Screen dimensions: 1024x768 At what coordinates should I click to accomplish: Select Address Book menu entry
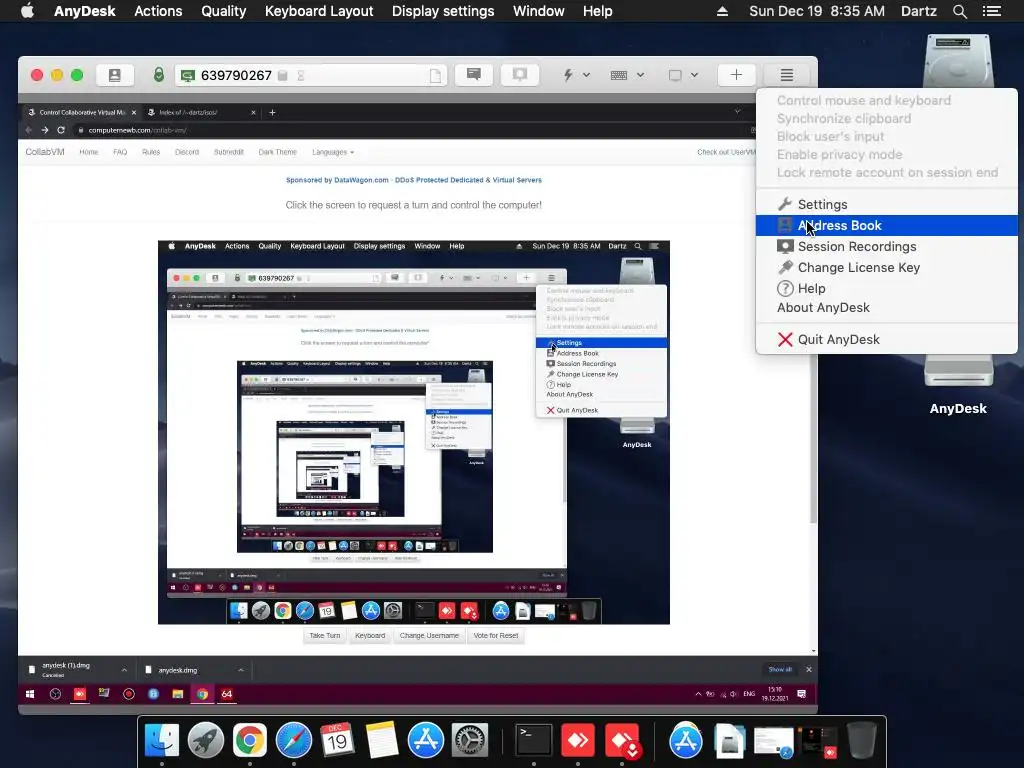[x=887, y=225]
